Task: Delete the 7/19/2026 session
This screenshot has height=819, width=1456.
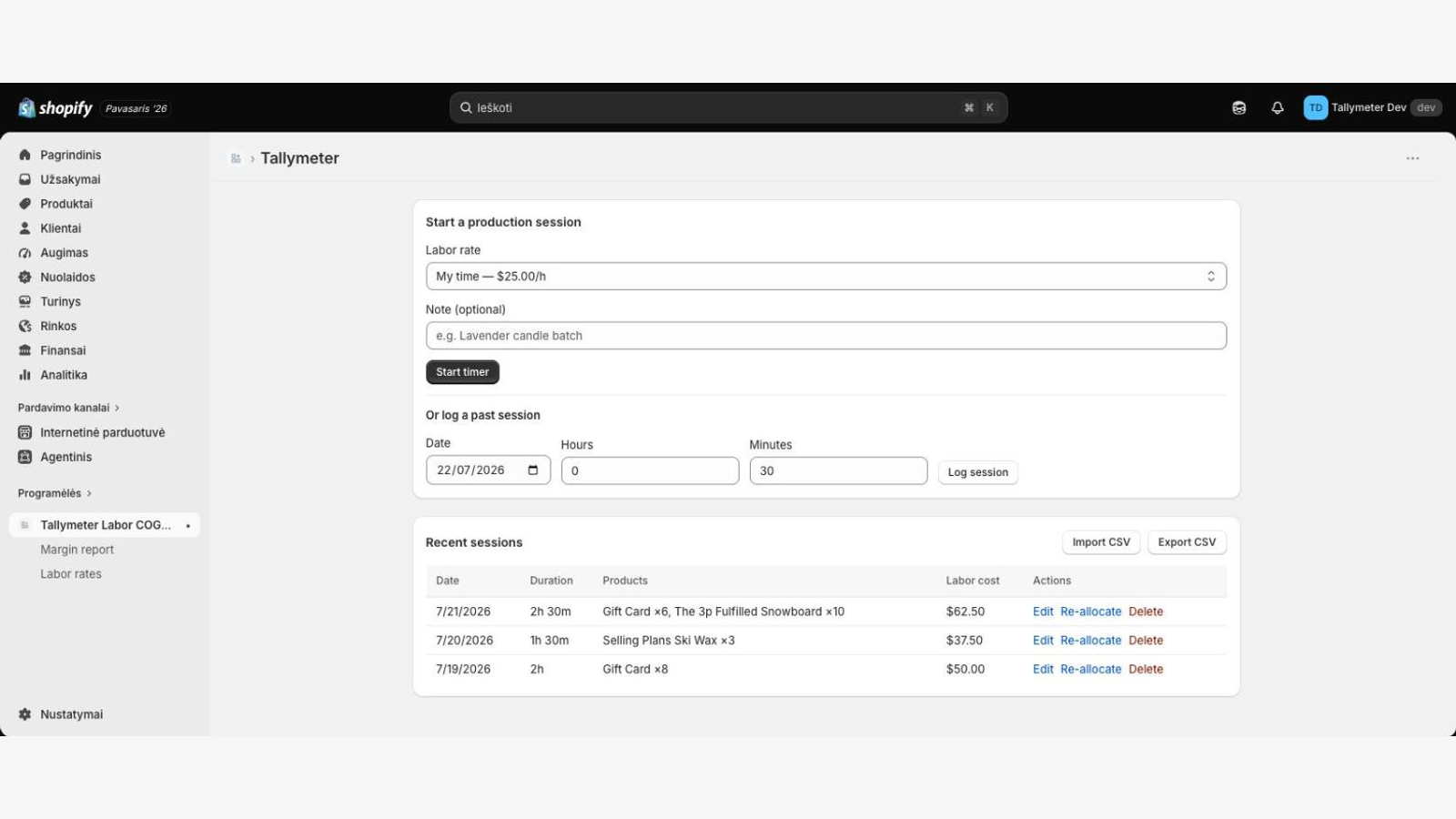Action: 1146,669
